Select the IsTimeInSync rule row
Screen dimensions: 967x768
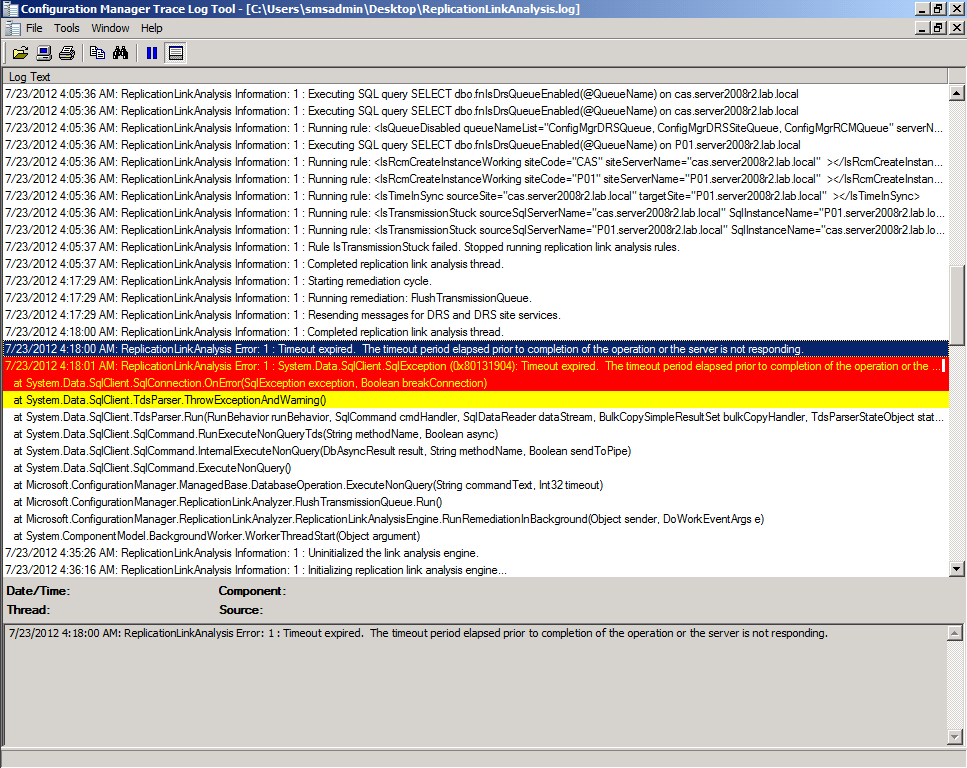475,196
